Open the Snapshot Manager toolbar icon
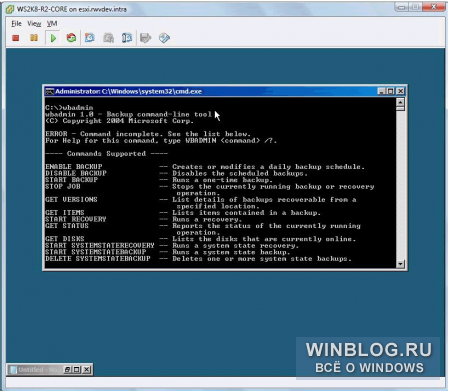 (x=127, y=38)
